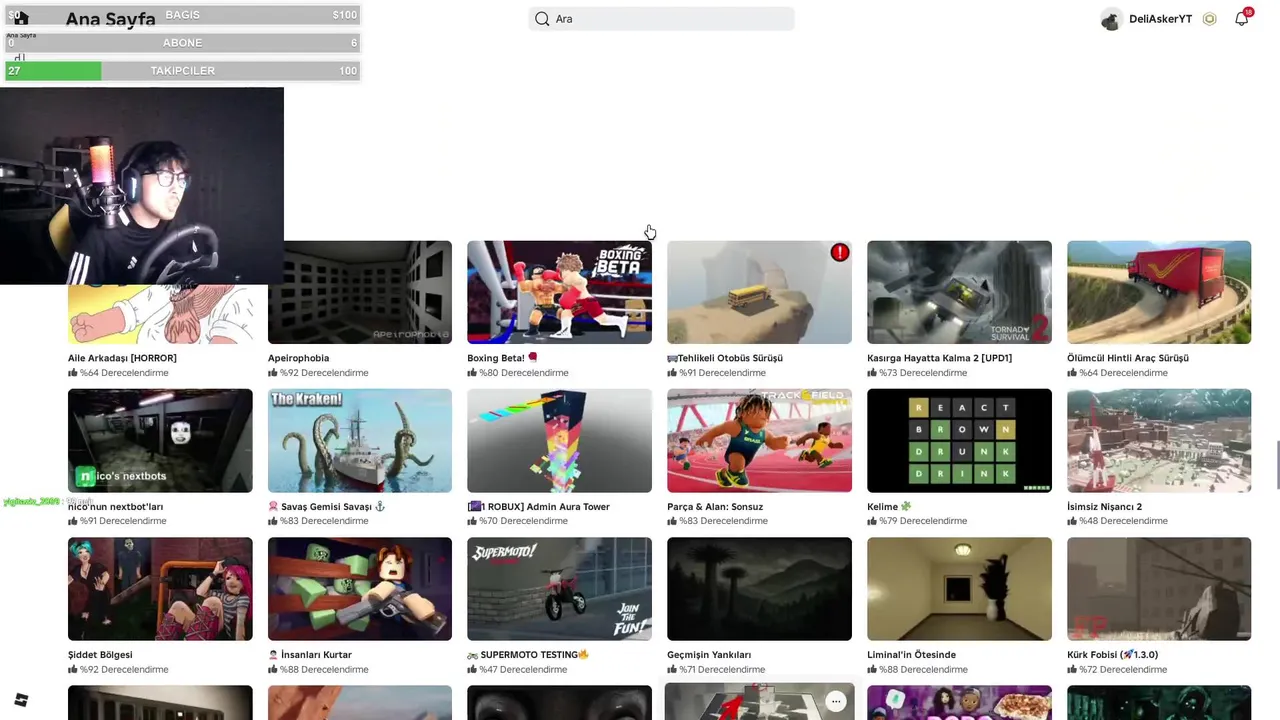Click the Parça & Alan: Sonsuz title

[715, 507]
